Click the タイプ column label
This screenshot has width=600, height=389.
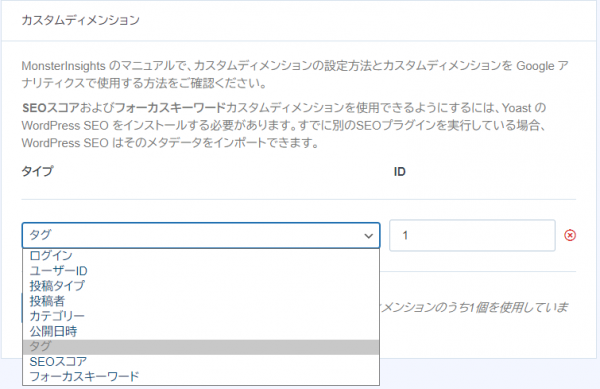[37, 171]
